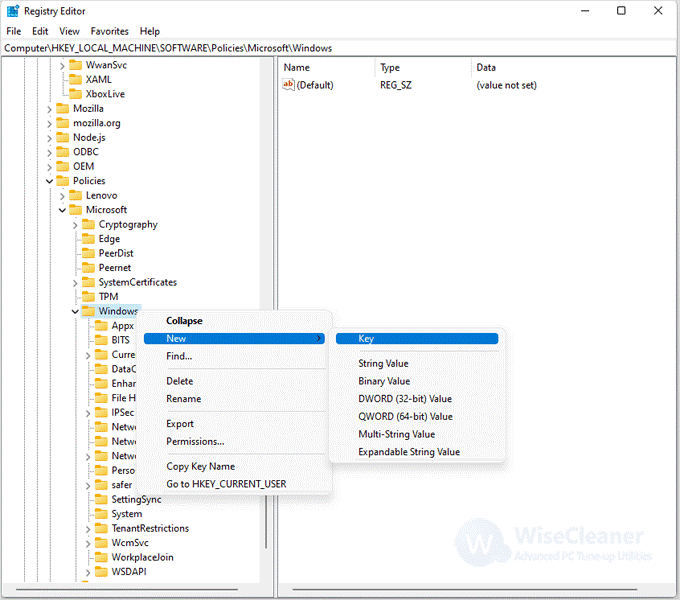Select the Cryptography key label
Viewport: 680px width, 600px height.
point(128,225)
